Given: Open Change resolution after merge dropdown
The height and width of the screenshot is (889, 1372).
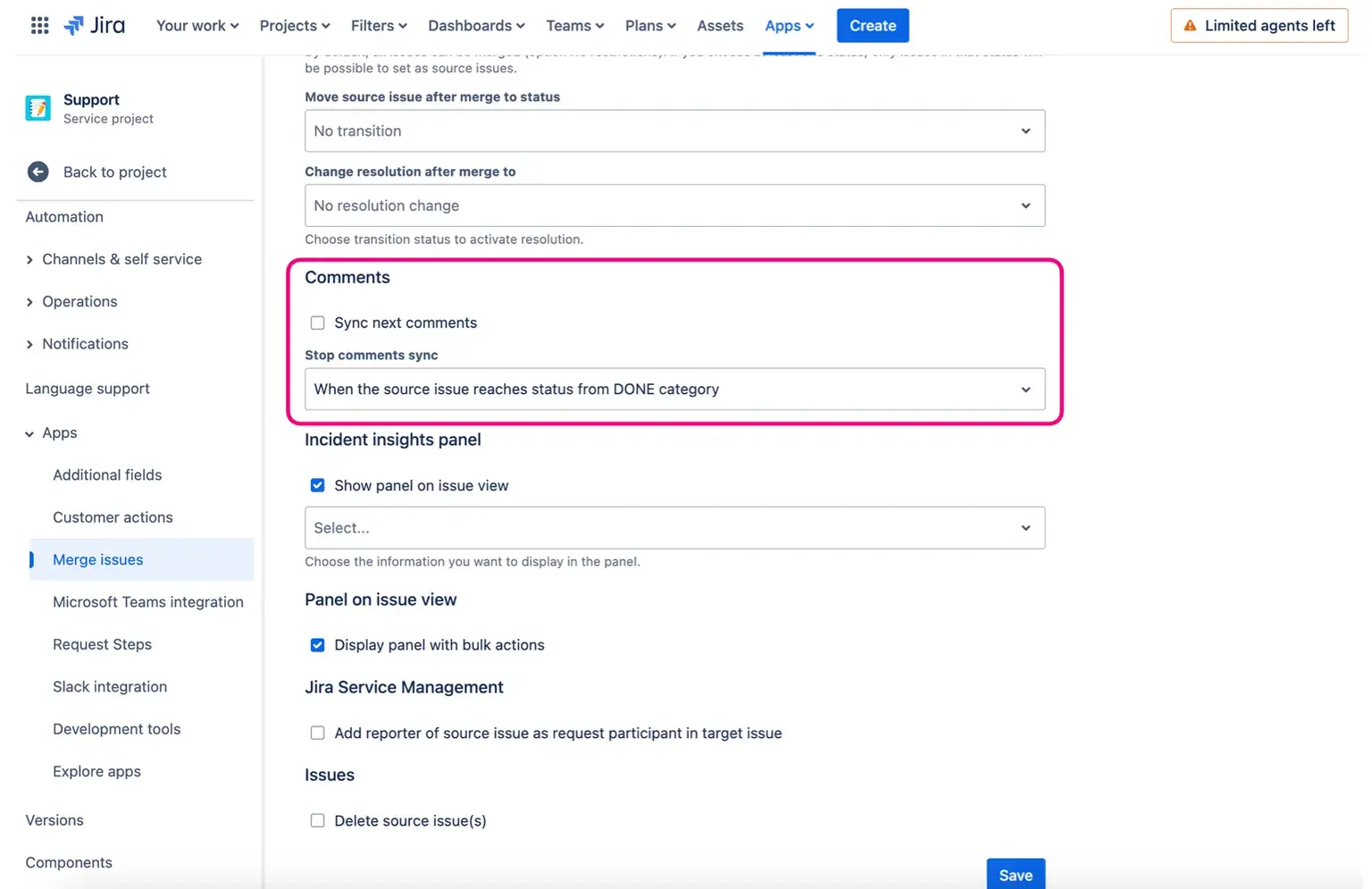Looking at the screenshot, I should 674,205.
